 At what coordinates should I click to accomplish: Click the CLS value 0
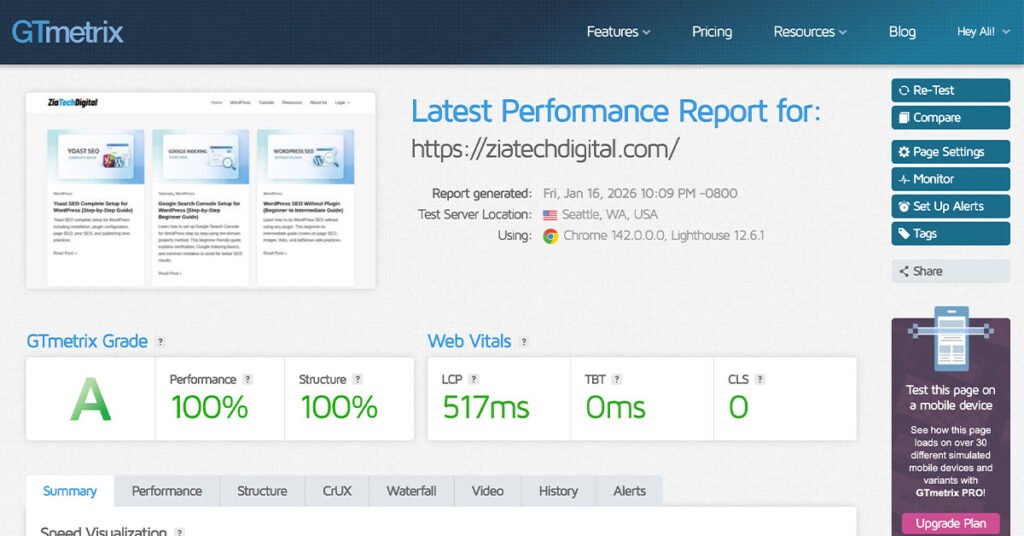[x=739, y=407]
